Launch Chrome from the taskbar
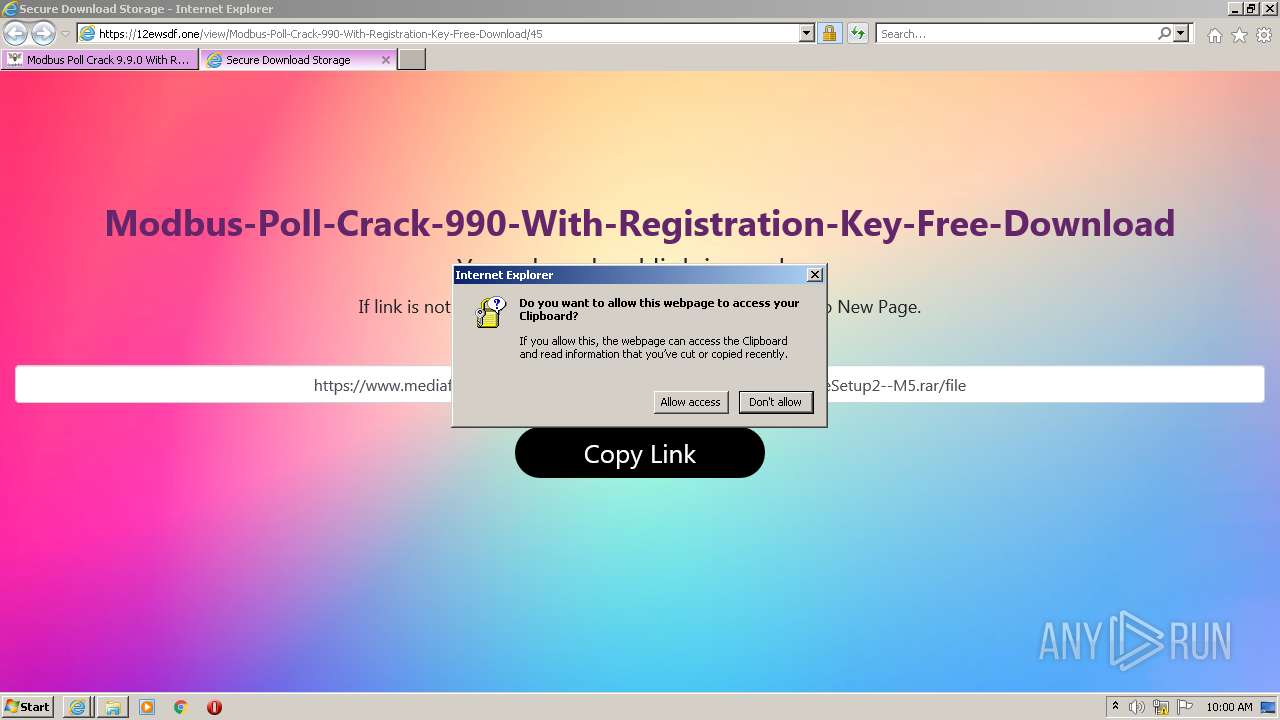 [x=181, y=707]
